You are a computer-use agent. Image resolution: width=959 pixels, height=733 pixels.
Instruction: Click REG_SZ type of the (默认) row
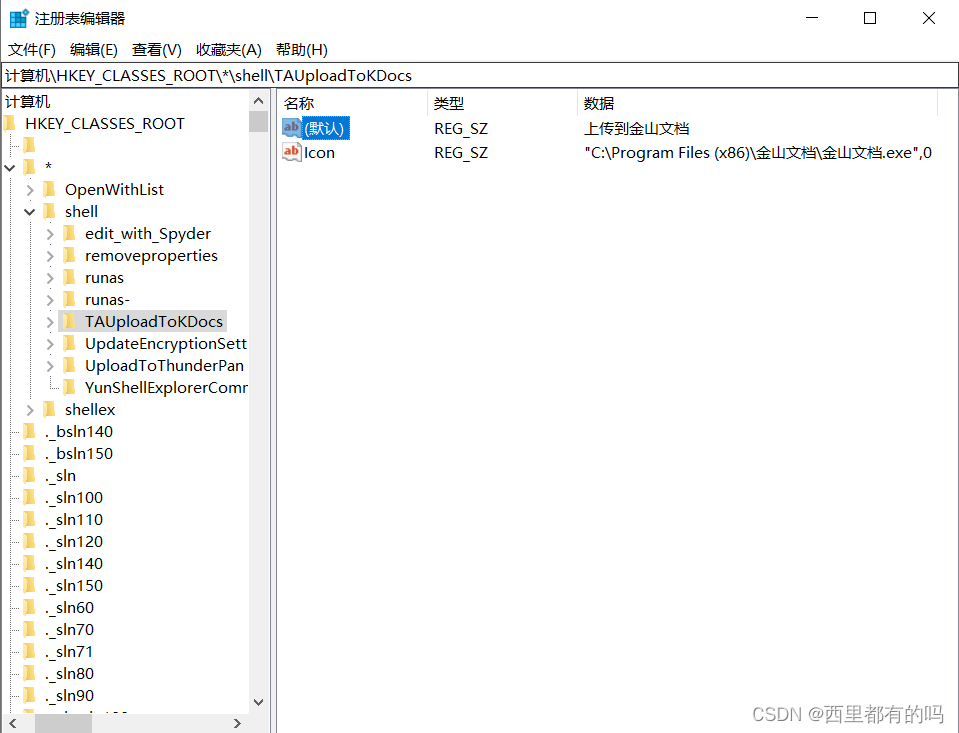tap(461, 129)
